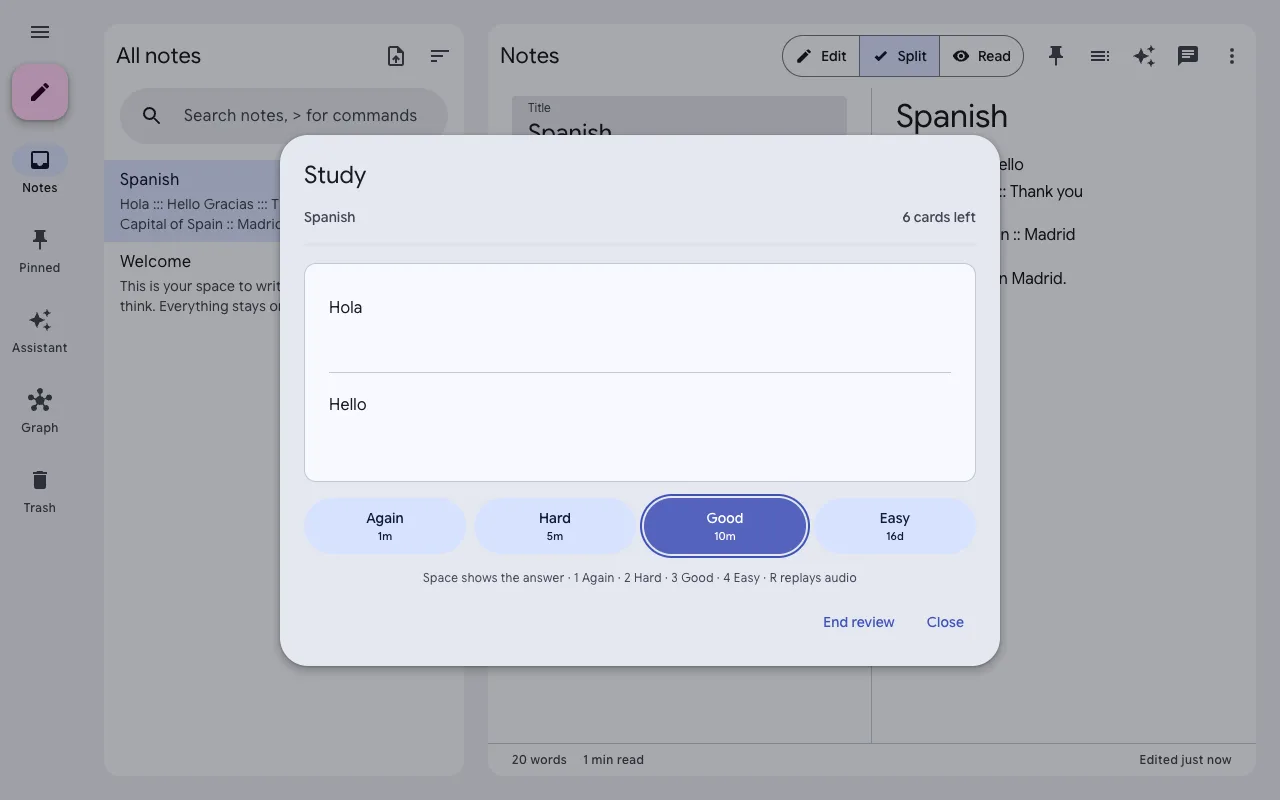The width and height of the screenshot is (1280, 800).
Task: Rate the card as Hard 5m
Action: (x=555, y=526)
